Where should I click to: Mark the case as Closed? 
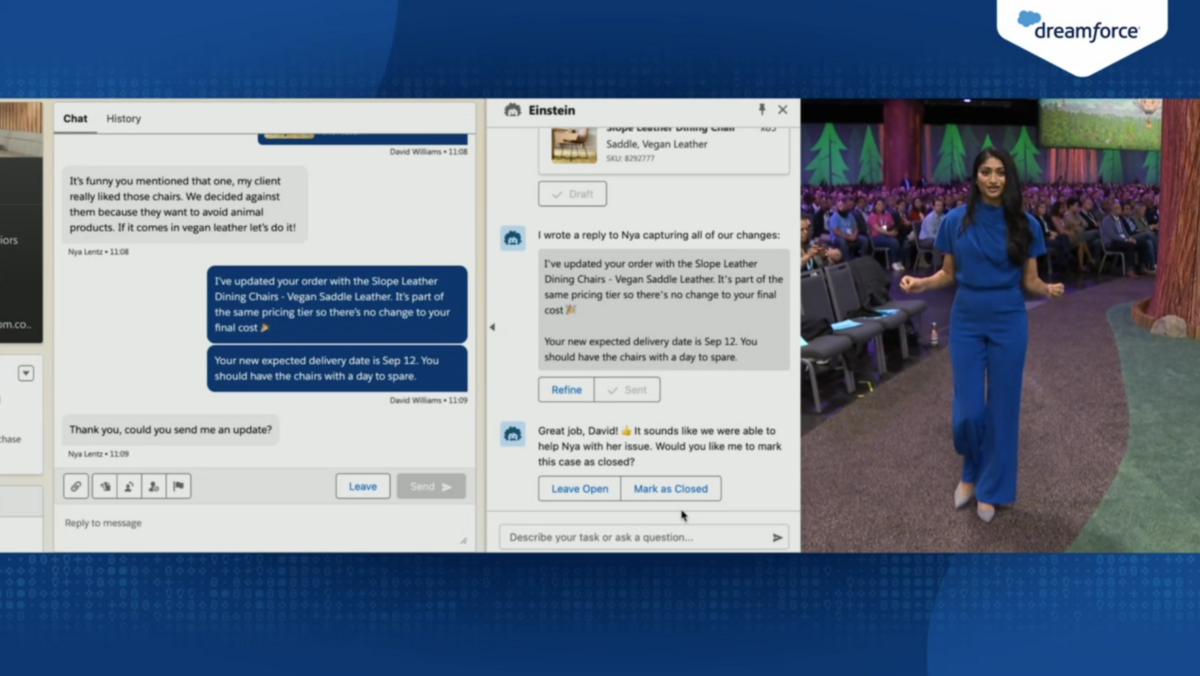click(671, 488)
